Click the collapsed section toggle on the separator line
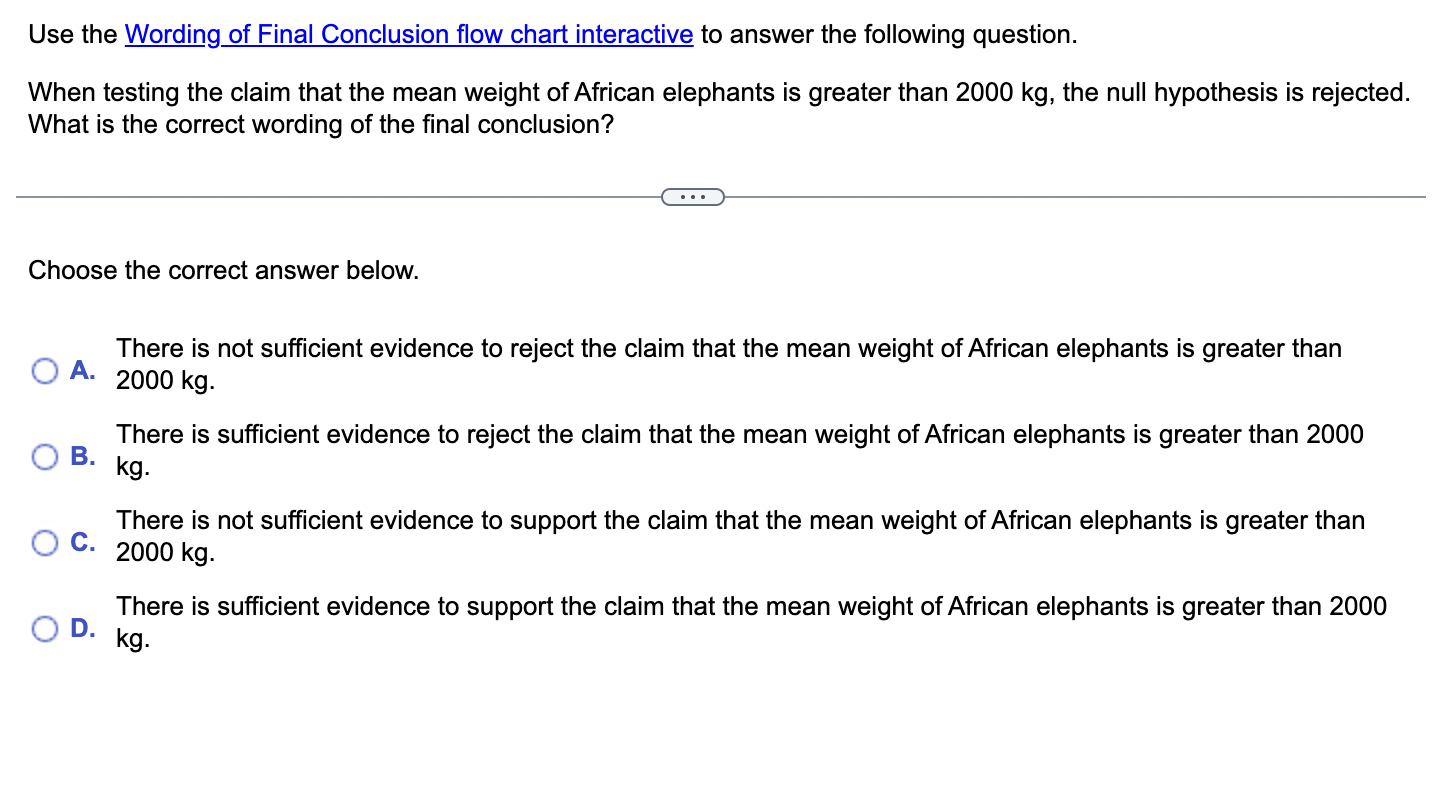This screenshot has width=1444, height=790. coord(693,196)
